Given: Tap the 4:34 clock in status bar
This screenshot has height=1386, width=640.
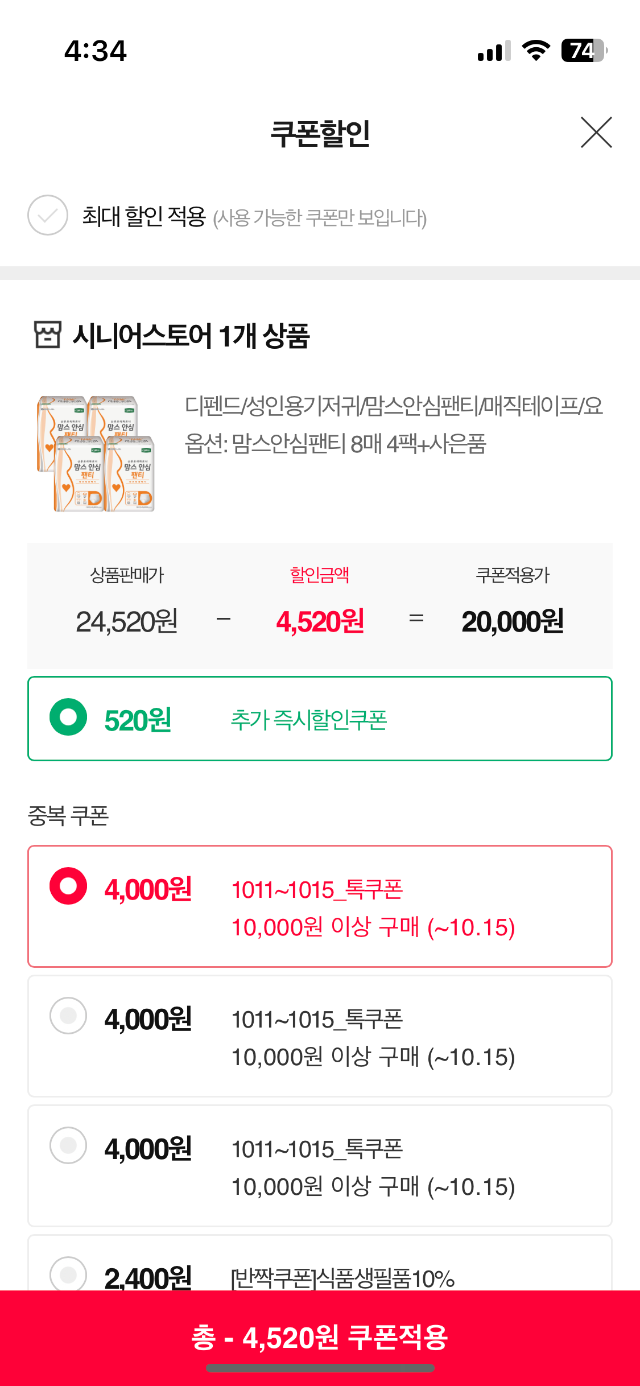Looking at the screenshot, I should pos(95,51).
